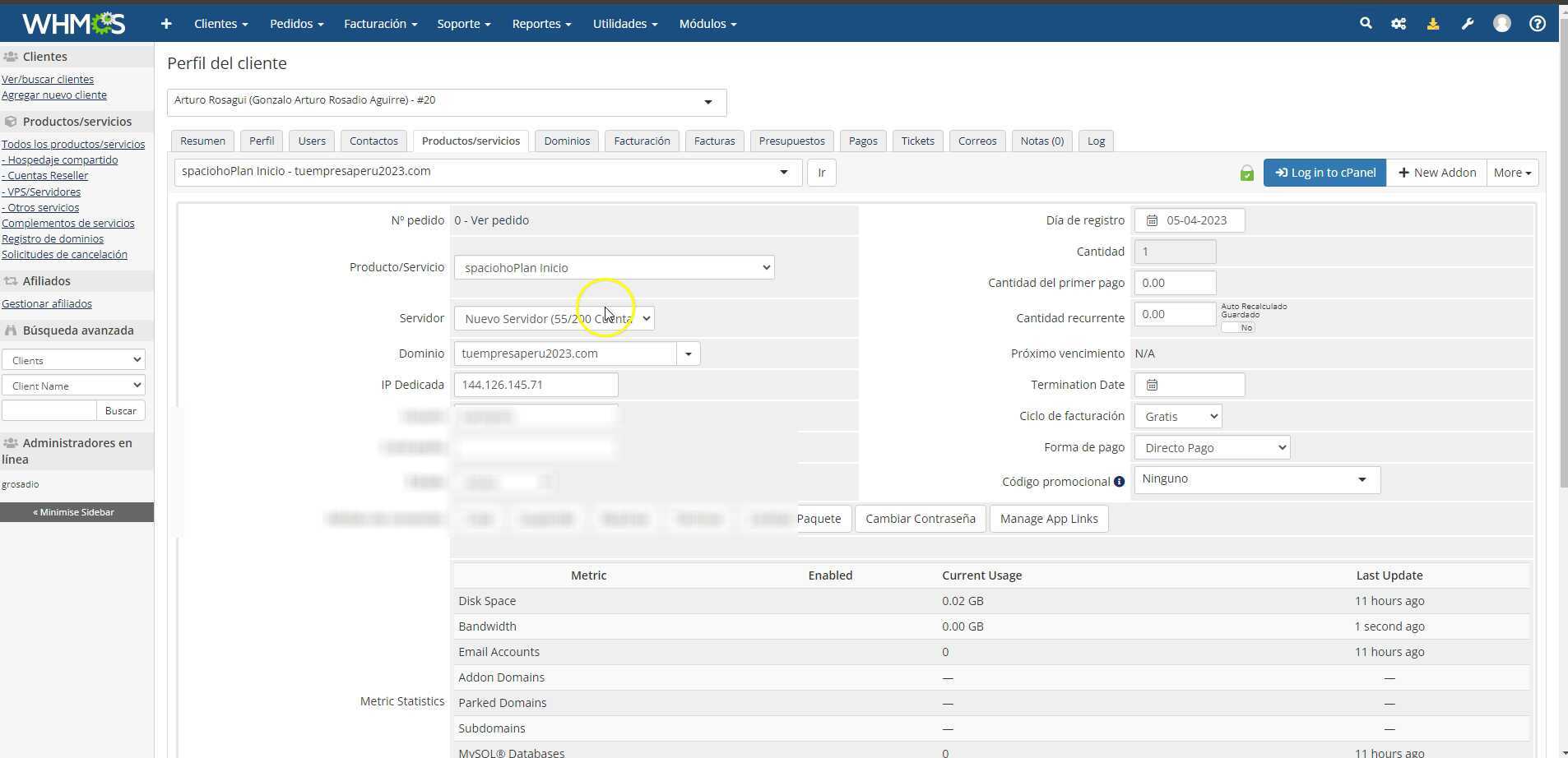Expand the Ciclo de facturación dropdown
Image resolution: width=1568 pixels, height=758 pixels.
[1178, 417]
